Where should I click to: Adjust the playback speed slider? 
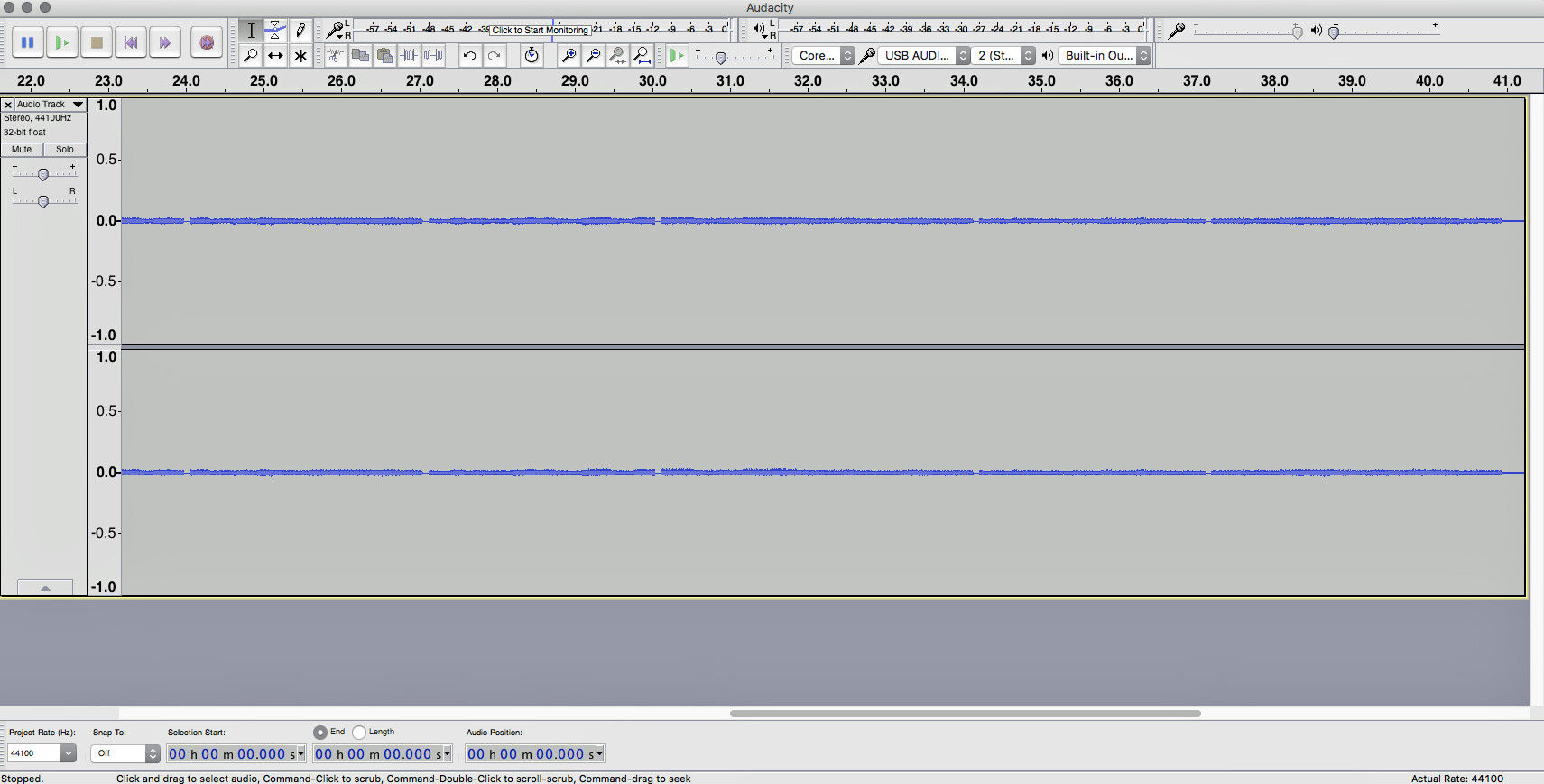721,58
